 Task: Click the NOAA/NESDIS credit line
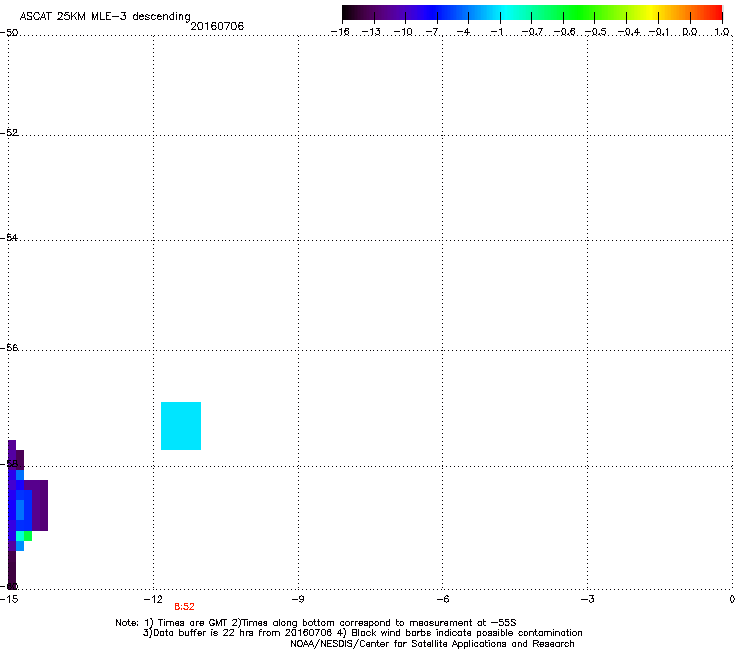click(432, 644)
